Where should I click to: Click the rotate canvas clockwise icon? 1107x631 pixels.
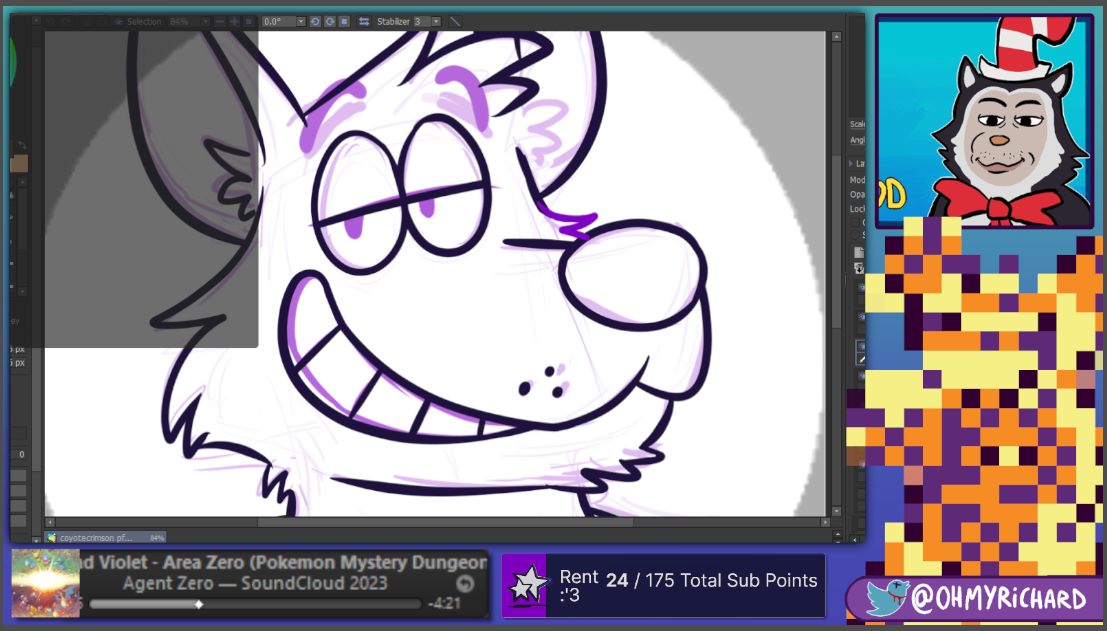tap(329, 21)
